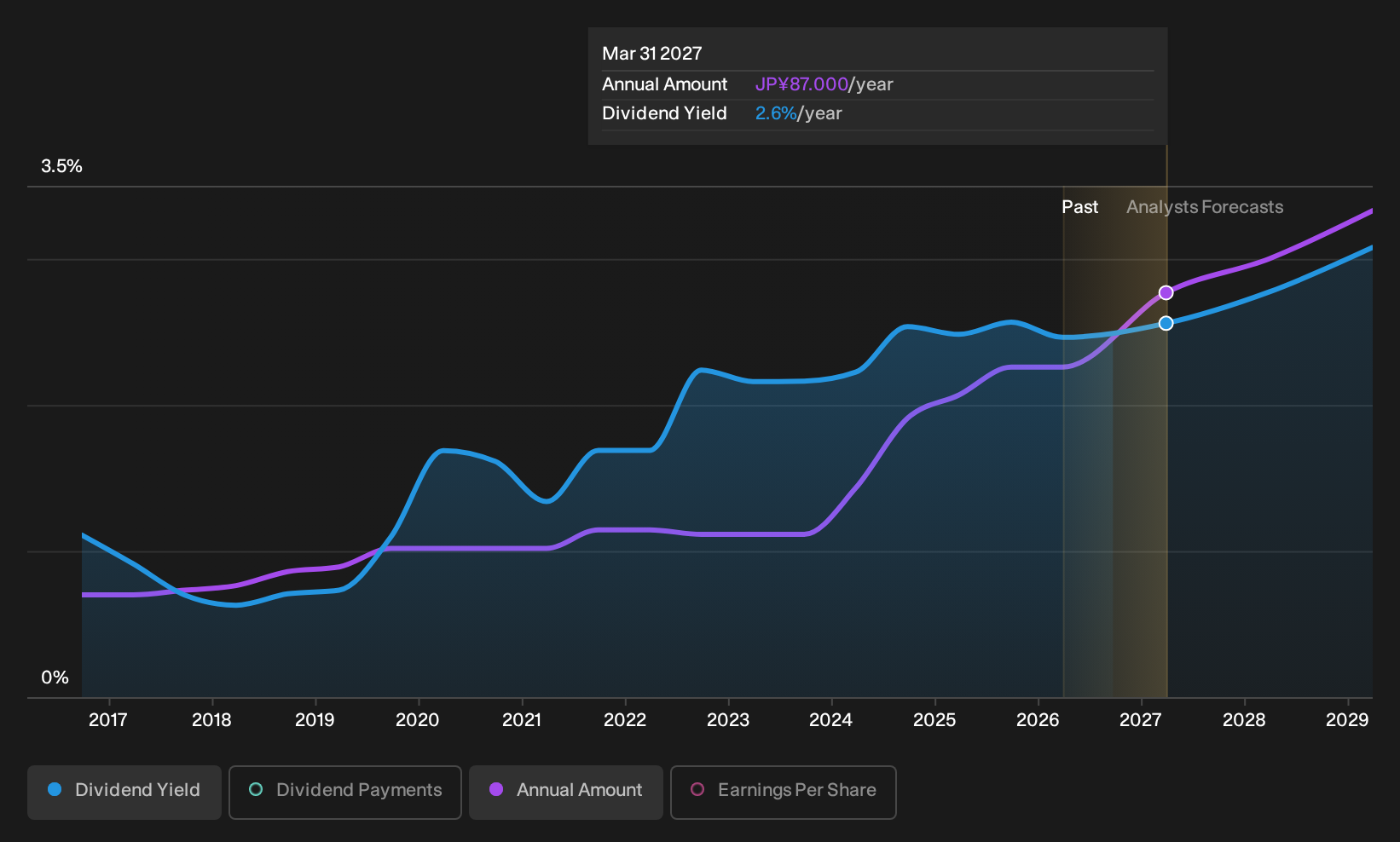This screenshot has height=842, width=1400.
Task: Click the 2017 x-axis year label
Action: coord(108,720)
